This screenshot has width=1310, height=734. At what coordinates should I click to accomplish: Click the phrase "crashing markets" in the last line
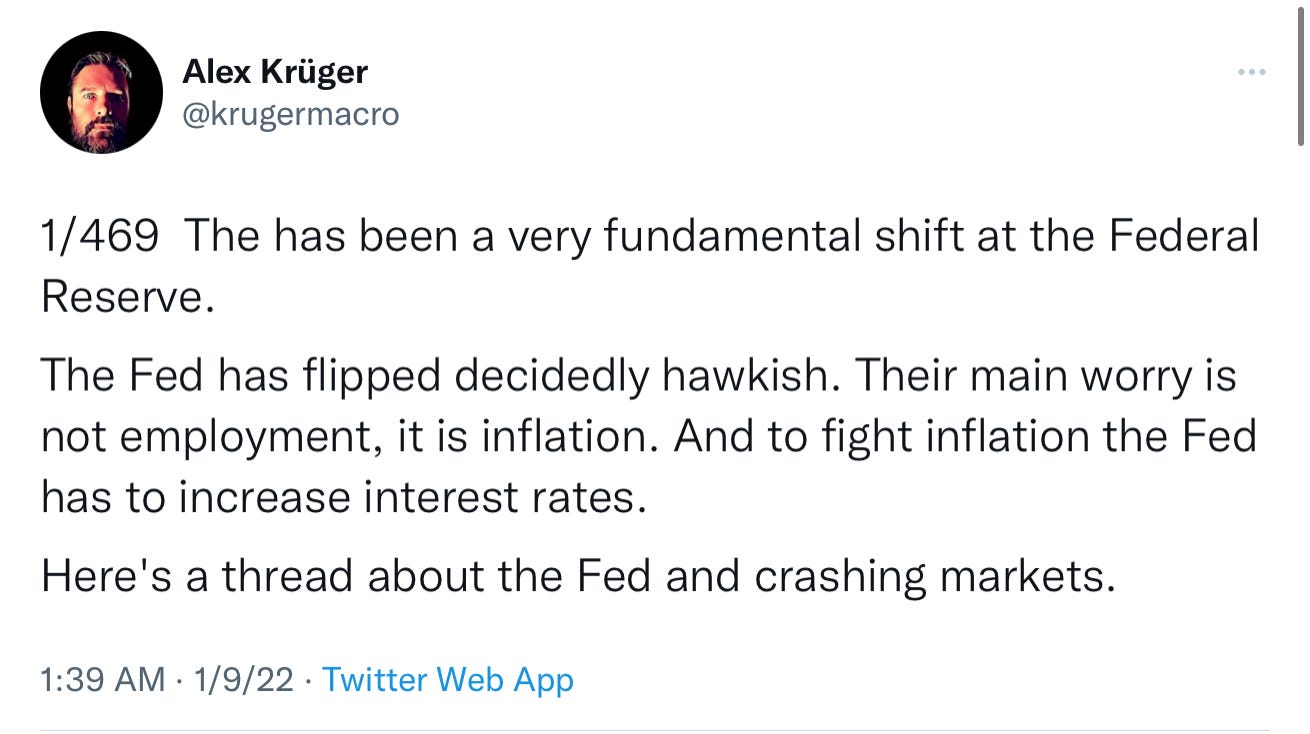tap(934, 578)
